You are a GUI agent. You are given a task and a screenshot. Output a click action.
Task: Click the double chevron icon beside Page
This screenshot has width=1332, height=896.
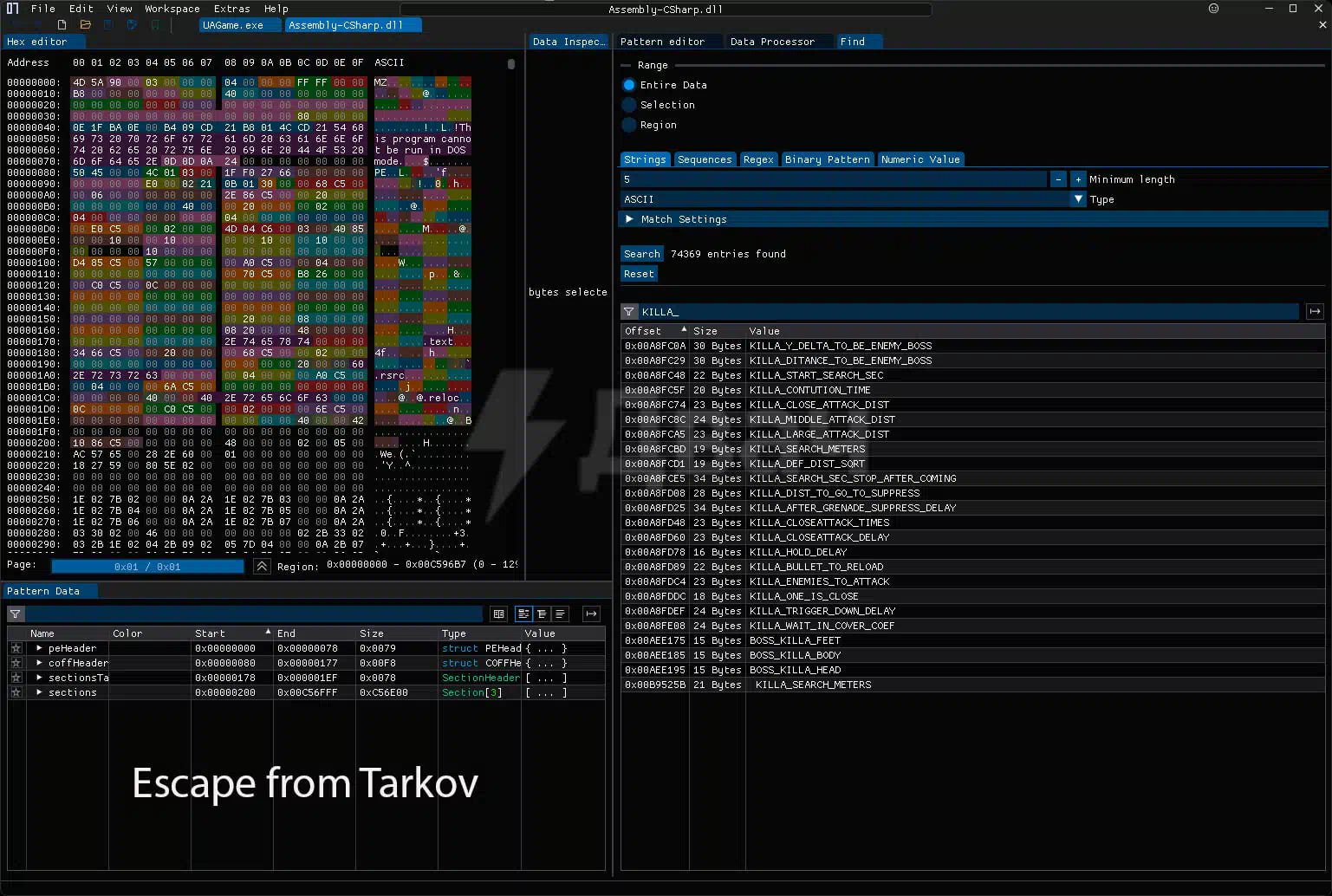[x=262, y=566]
